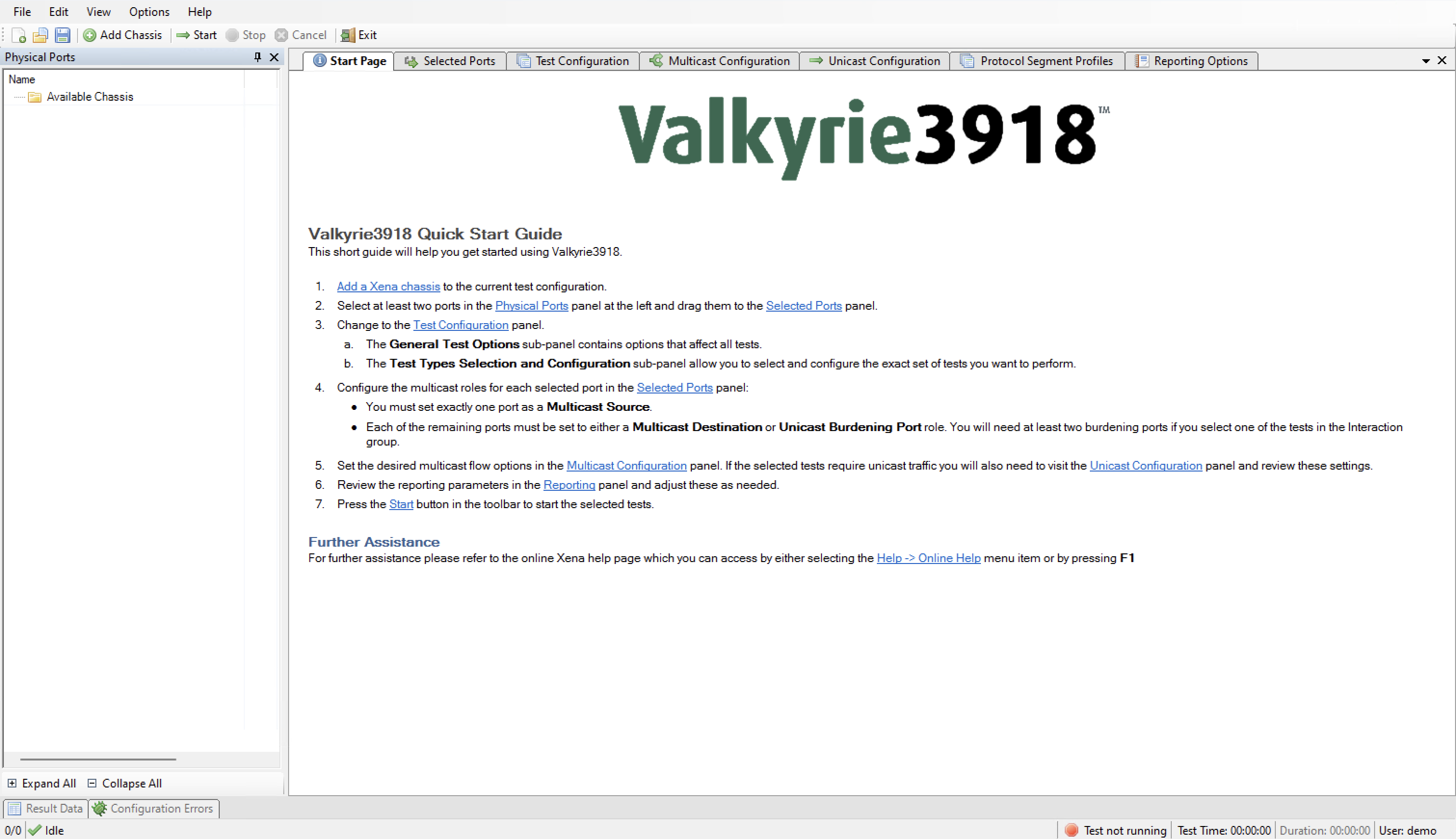Click the Open configuration folder icon
The image size is (1456, 839).
pyautogui.click(x=40, y=35)
